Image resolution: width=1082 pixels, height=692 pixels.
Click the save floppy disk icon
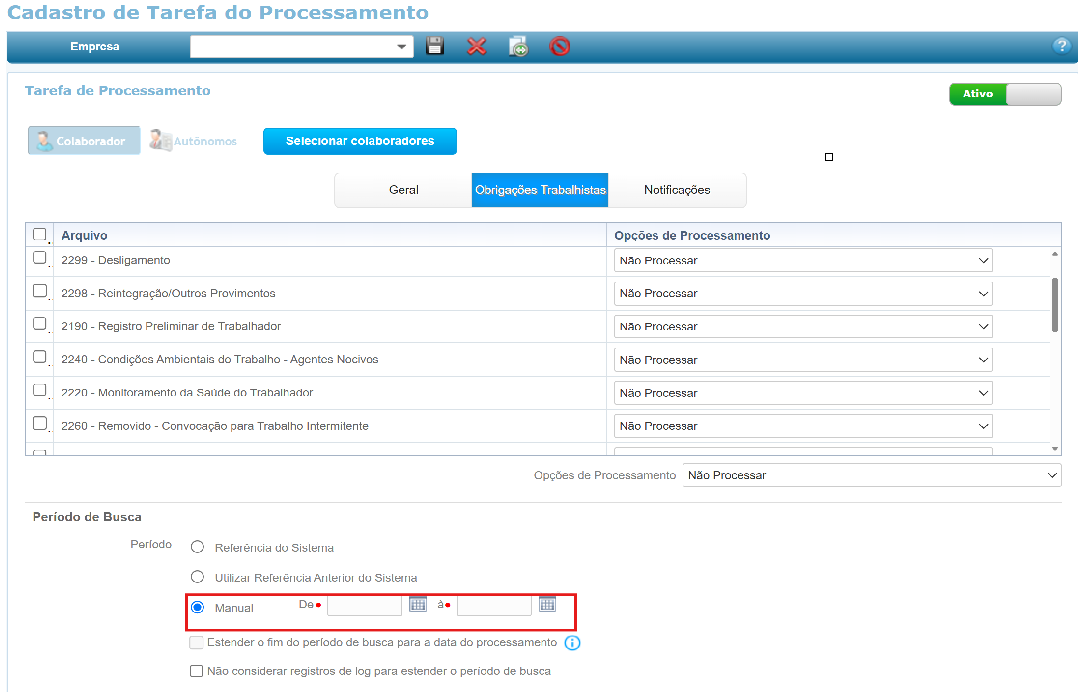click(435, 46)
